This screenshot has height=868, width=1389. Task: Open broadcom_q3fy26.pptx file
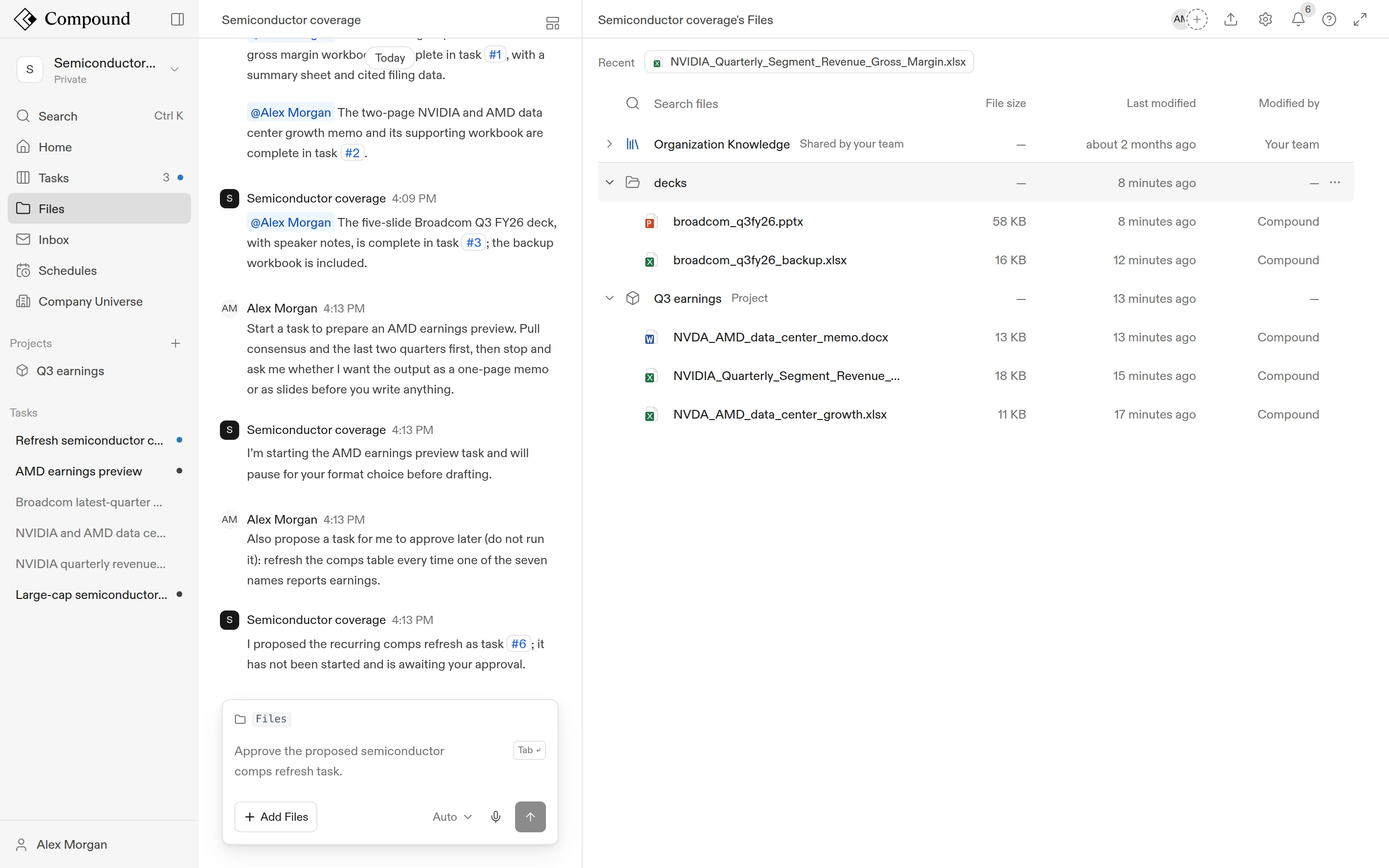738,222
